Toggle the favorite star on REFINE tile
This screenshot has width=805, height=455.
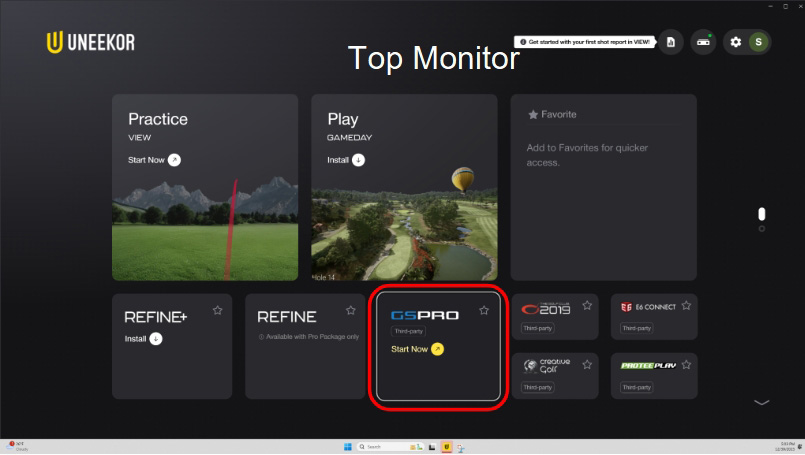(350, 311)
